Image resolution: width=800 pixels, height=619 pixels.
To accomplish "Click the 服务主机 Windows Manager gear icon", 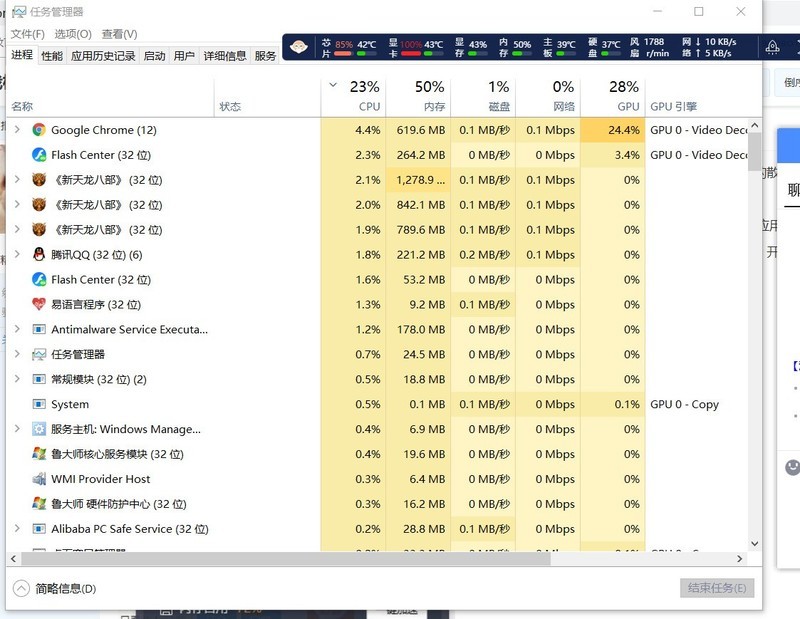I will (x=39, y=429).
